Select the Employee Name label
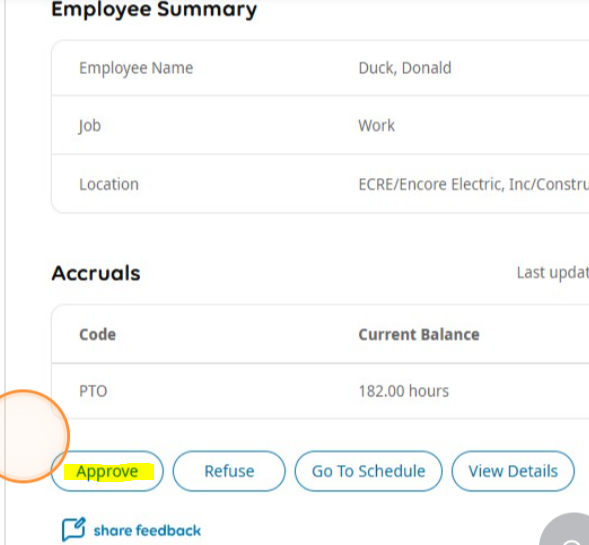Screen dimensions: 589x545 pos(136,68)
